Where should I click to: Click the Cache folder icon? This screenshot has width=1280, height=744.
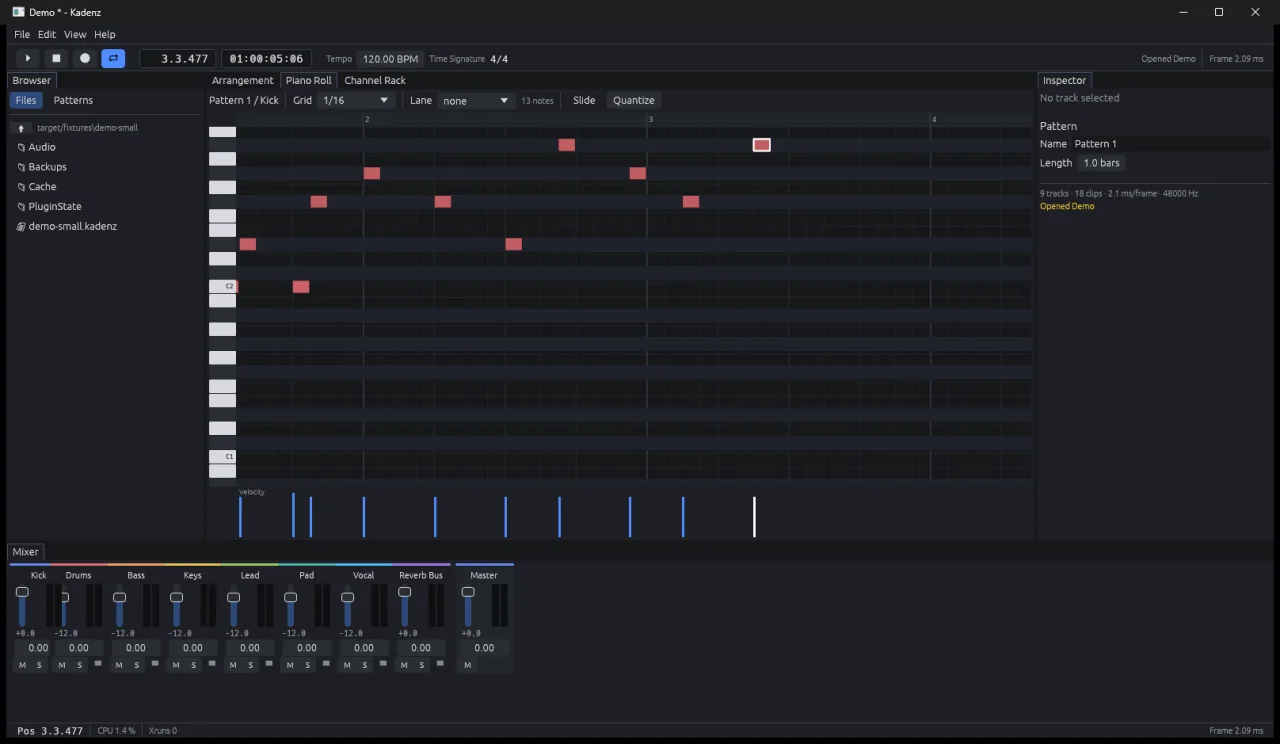21,187
